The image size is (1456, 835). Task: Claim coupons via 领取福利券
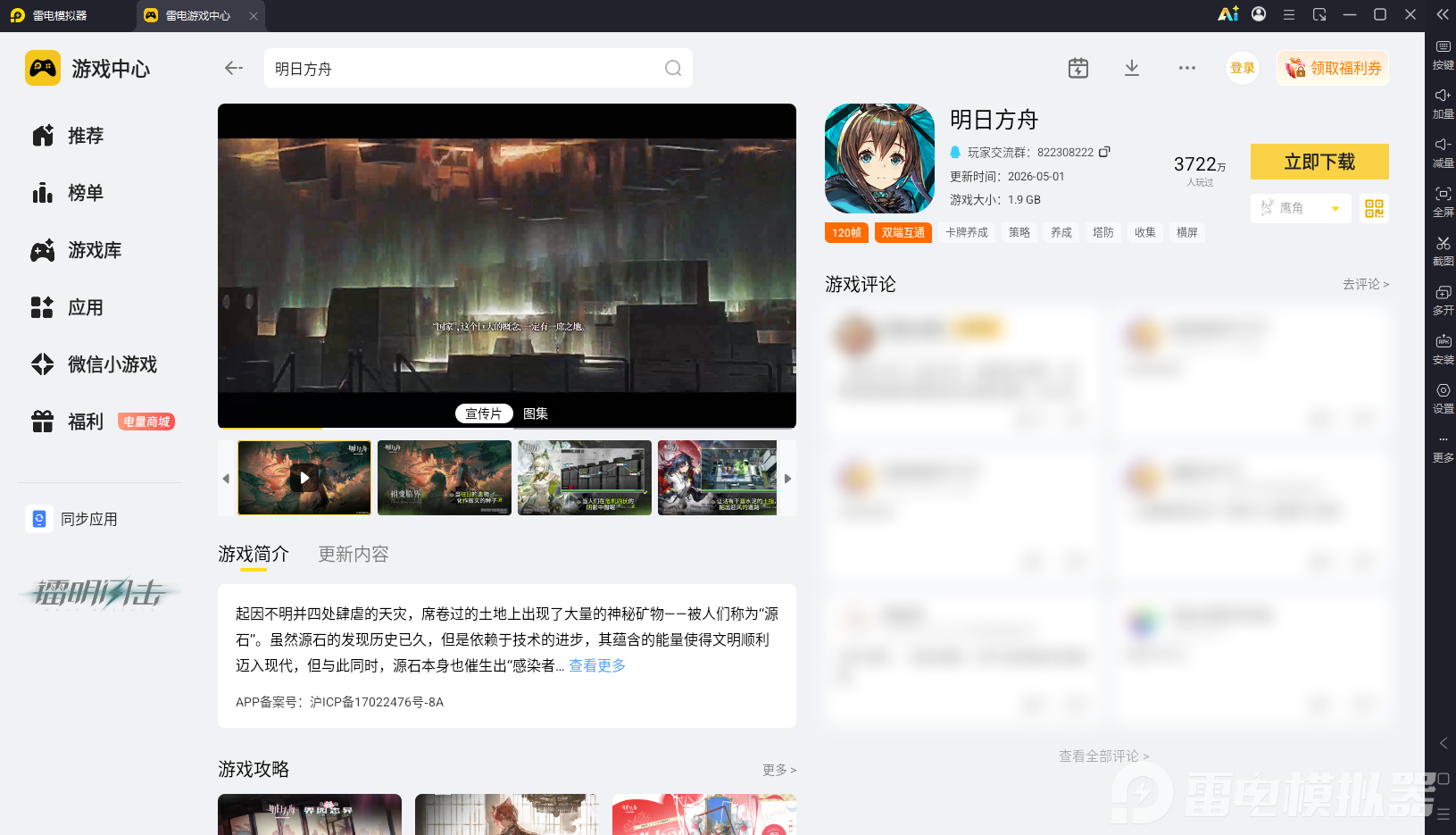click(x=1333, y=68)
